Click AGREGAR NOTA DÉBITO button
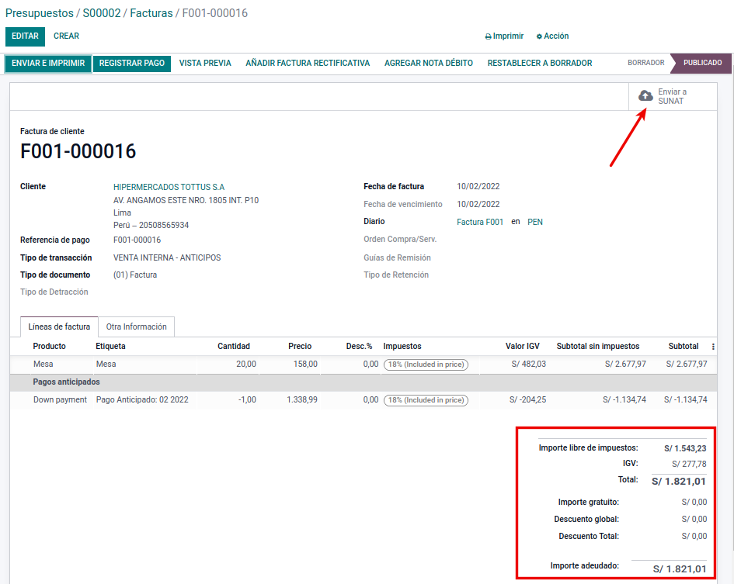The image size is (734, 584). tap(428, 63)
